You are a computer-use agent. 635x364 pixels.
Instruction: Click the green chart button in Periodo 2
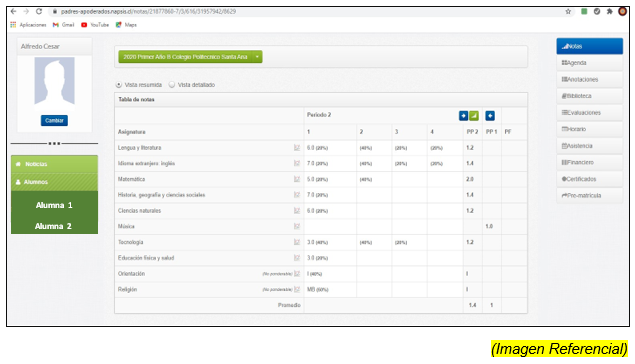(474, 116)
